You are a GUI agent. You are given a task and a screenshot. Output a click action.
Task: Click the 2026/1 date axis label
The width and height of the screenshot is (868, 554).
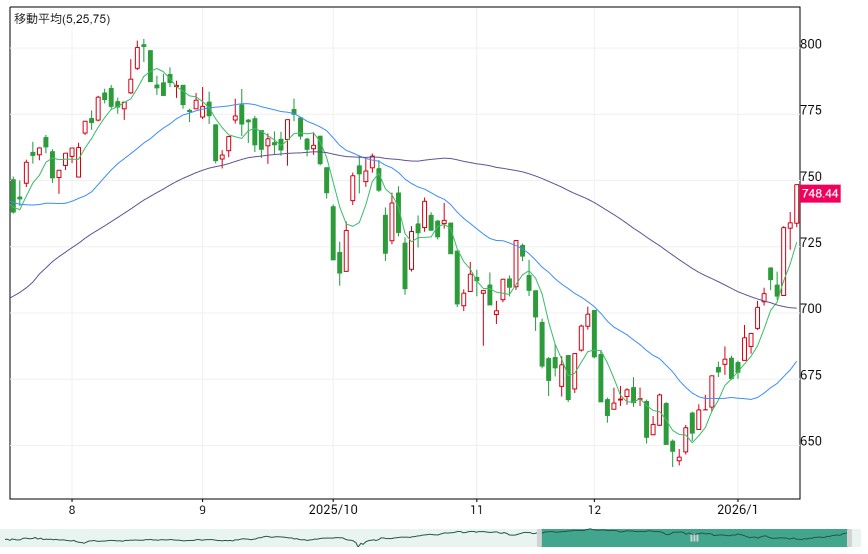coord(737,509)
